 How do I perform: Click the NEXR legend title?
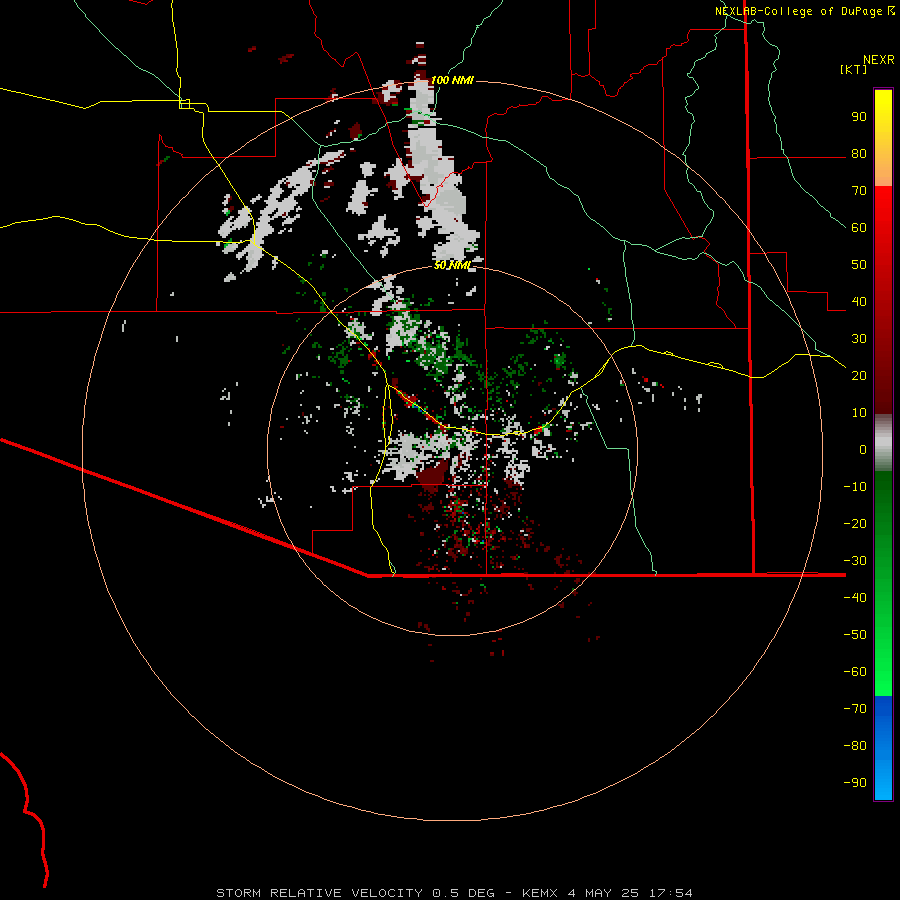[879, 60]
